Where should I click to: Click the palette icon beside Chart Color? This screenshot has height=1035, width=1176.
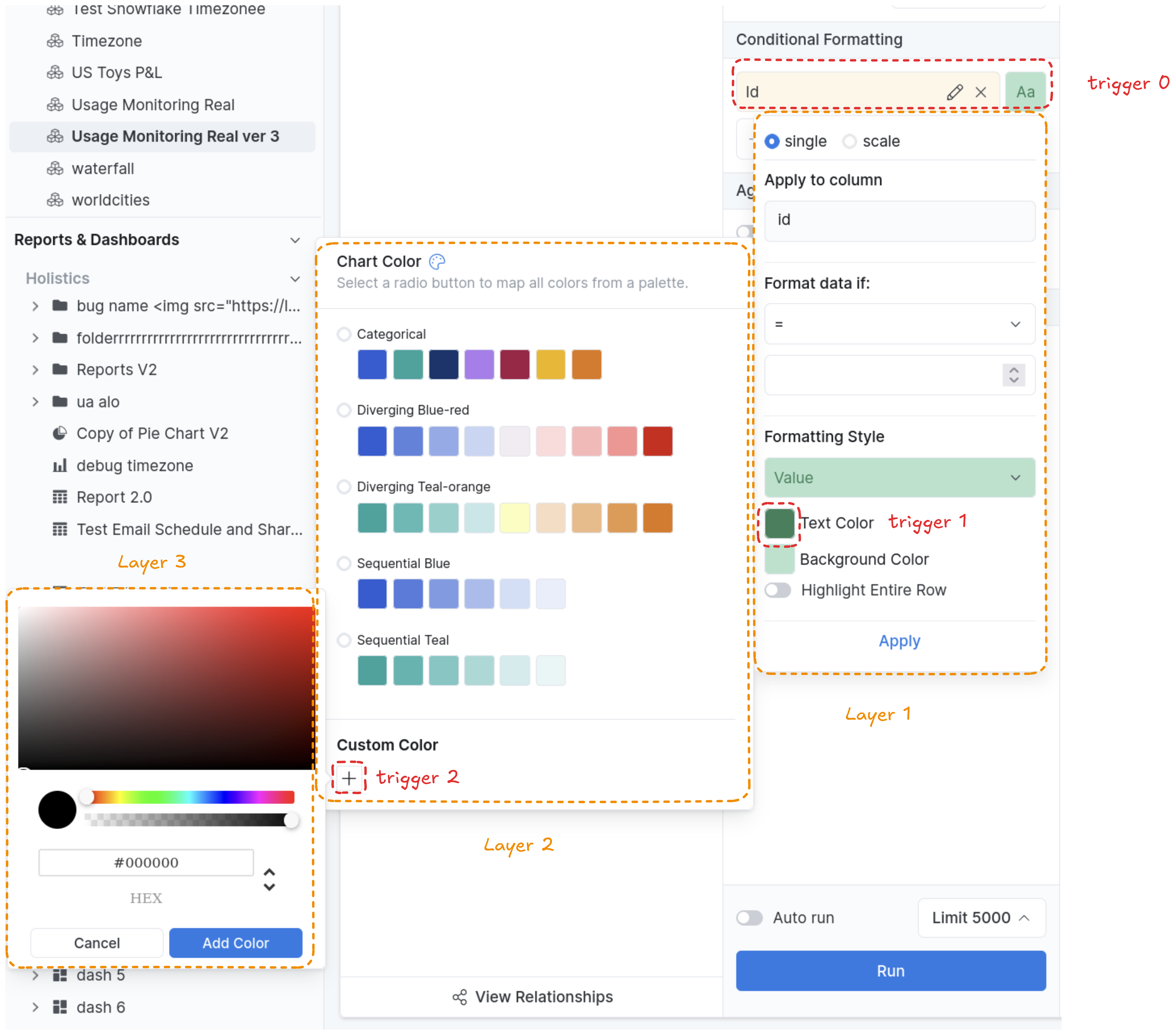tap(438, 261)
